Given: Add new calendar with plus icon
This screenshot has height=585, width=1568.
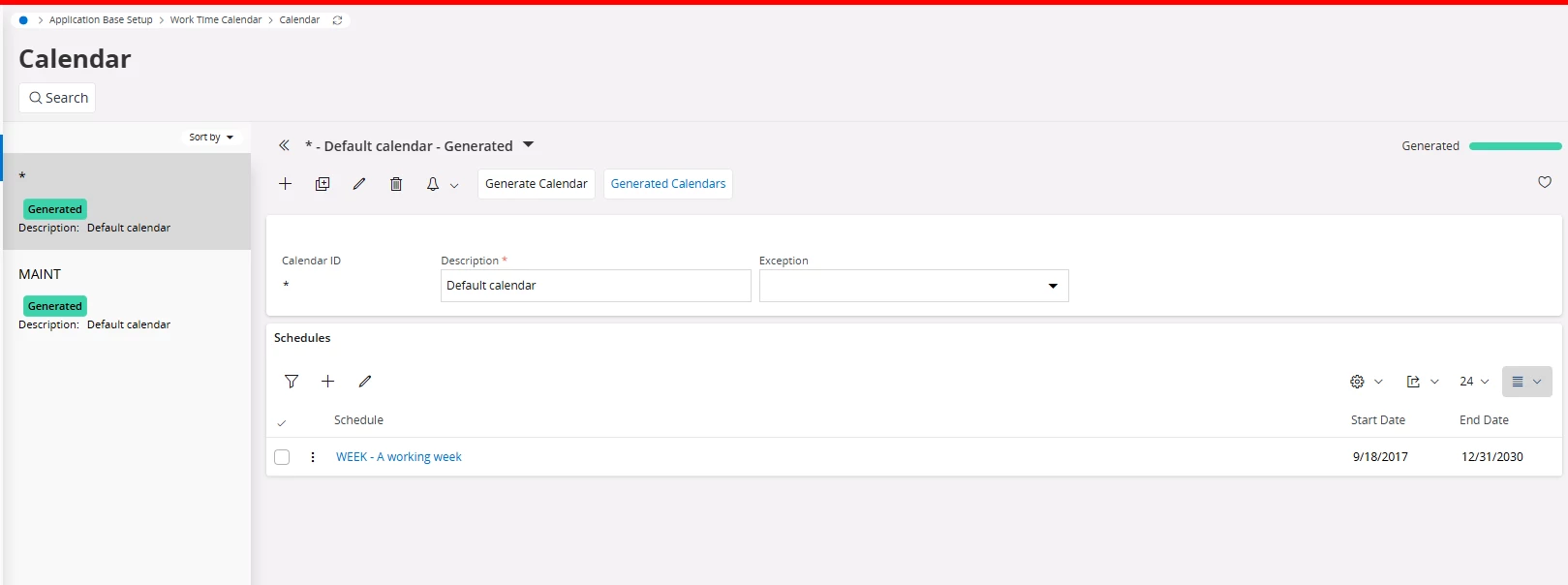Looking at the screenshot, I should tap(286, 184).
